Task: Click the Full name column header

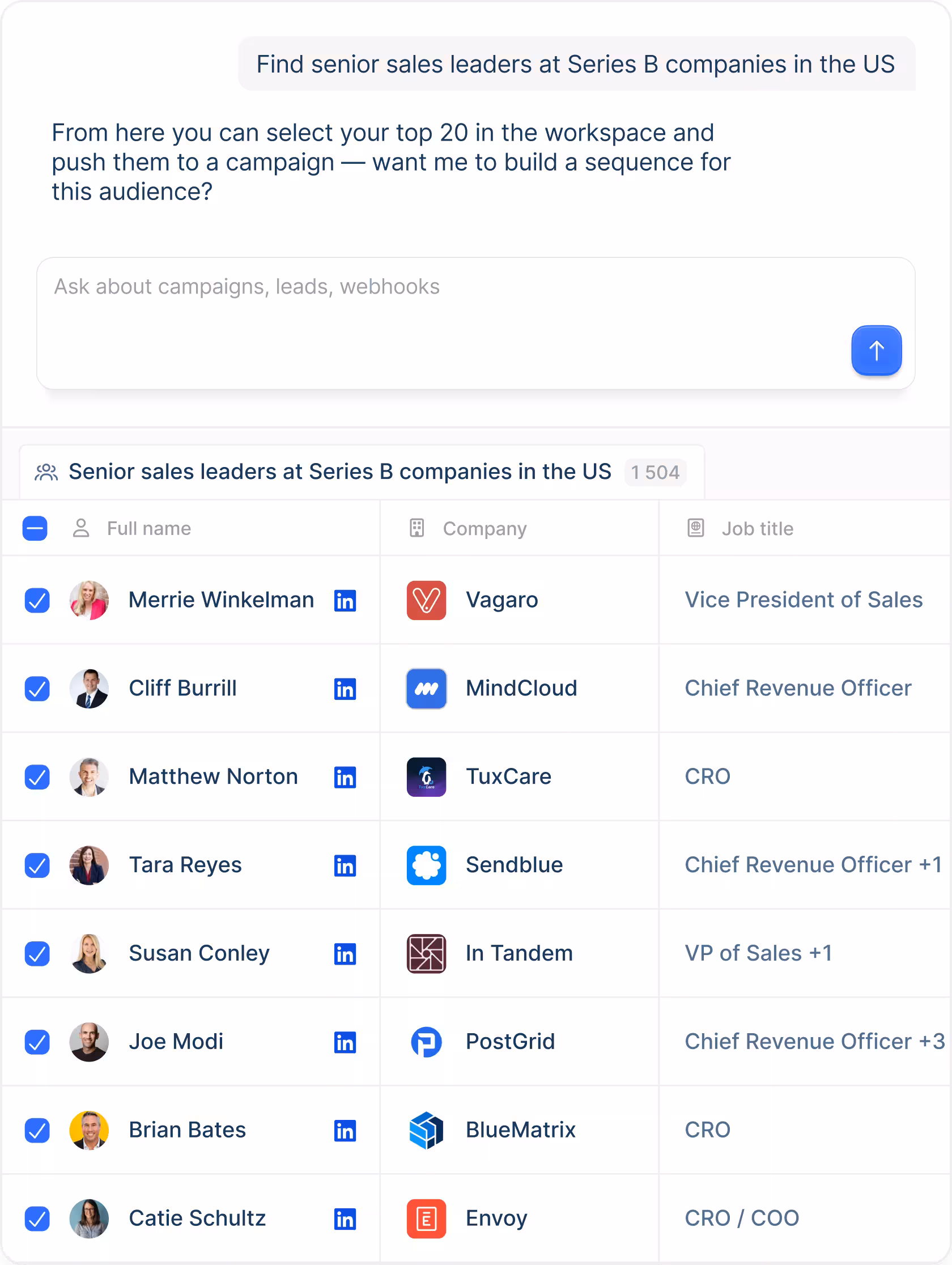Action: point(148,528)
